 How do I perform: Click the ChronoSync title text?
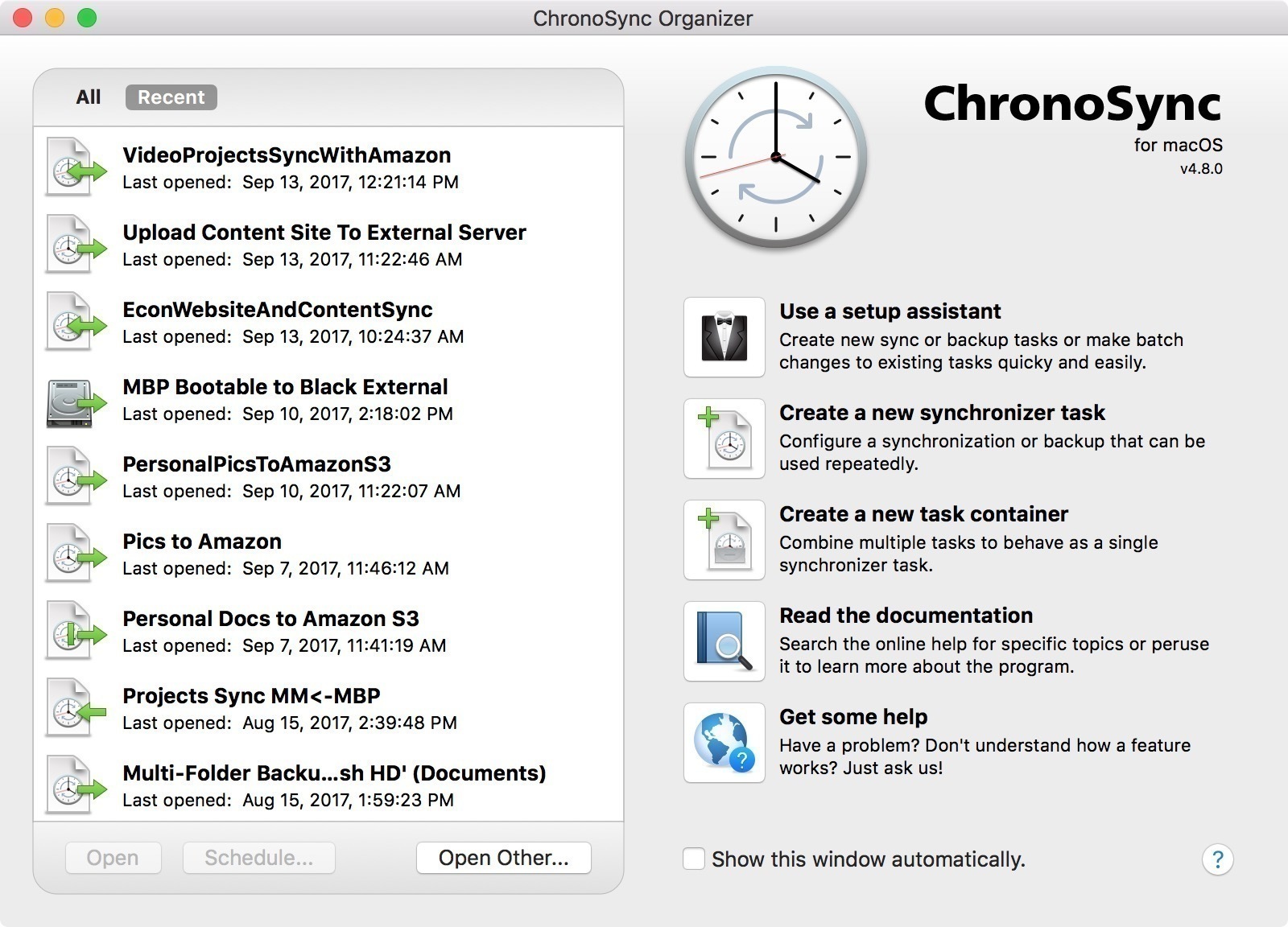pyautogui.click(x=1072, y=105)
